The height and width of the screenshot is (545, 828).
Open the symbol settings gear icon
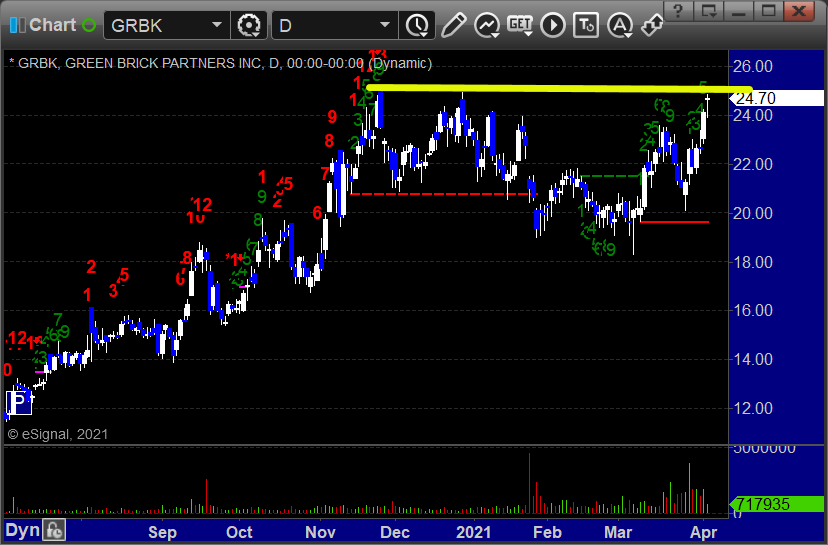(x=249, y=25)
